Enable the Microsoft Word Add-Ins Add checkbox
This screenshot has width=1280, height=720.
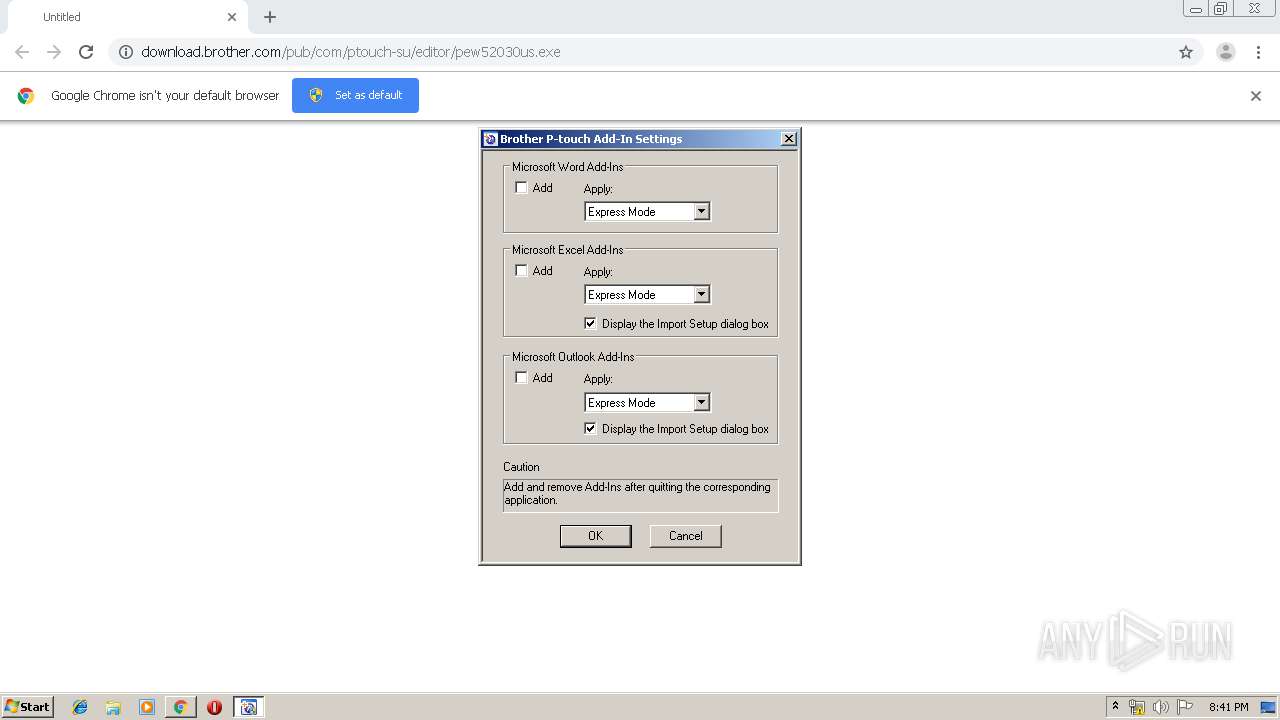tap(521, 187)
